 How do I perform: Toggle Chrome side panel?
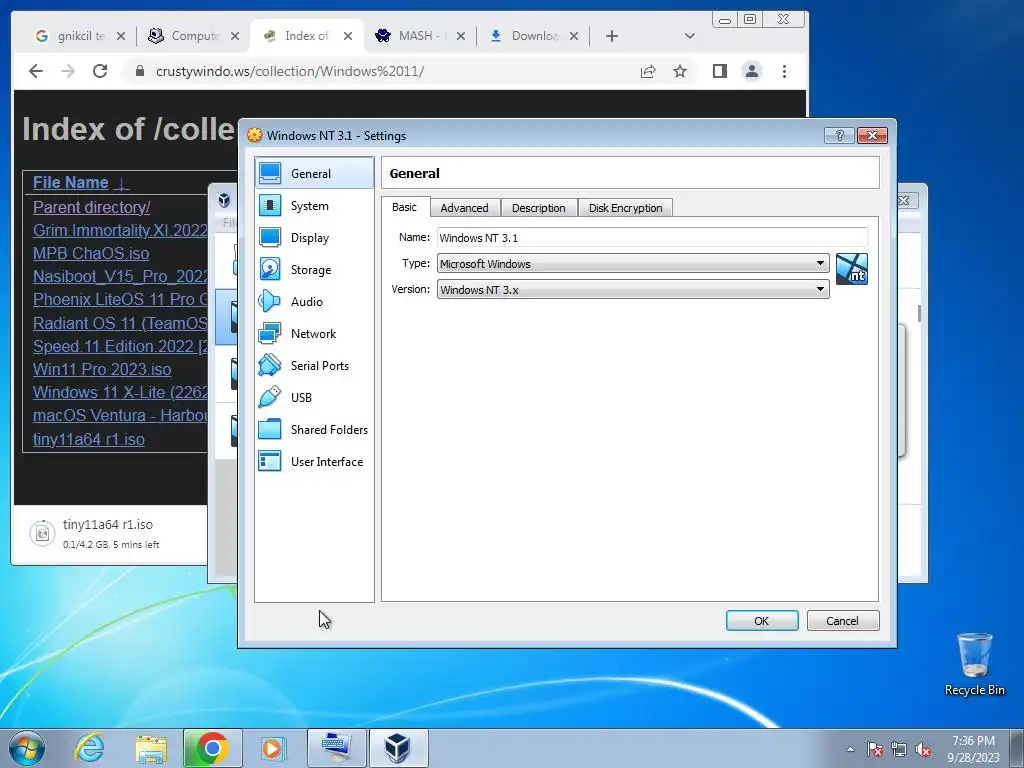[720, 71]
